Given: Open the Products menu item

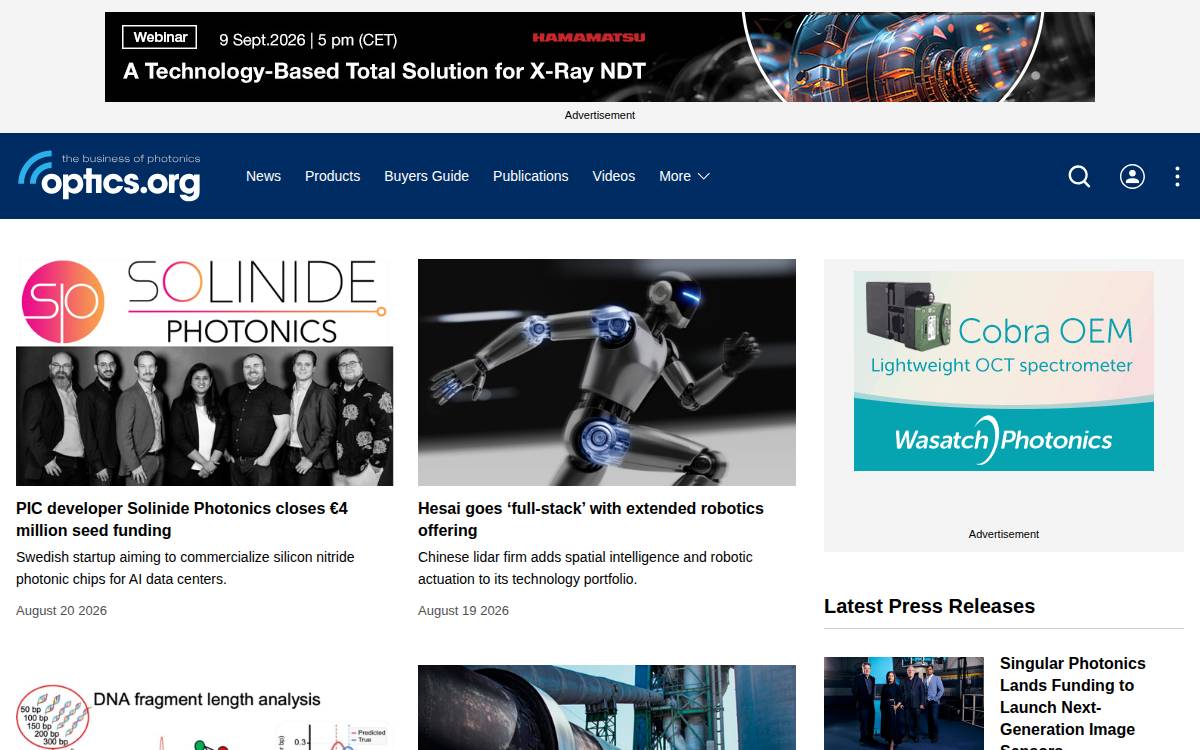Looking at the screenshot, I should [332, 176].
